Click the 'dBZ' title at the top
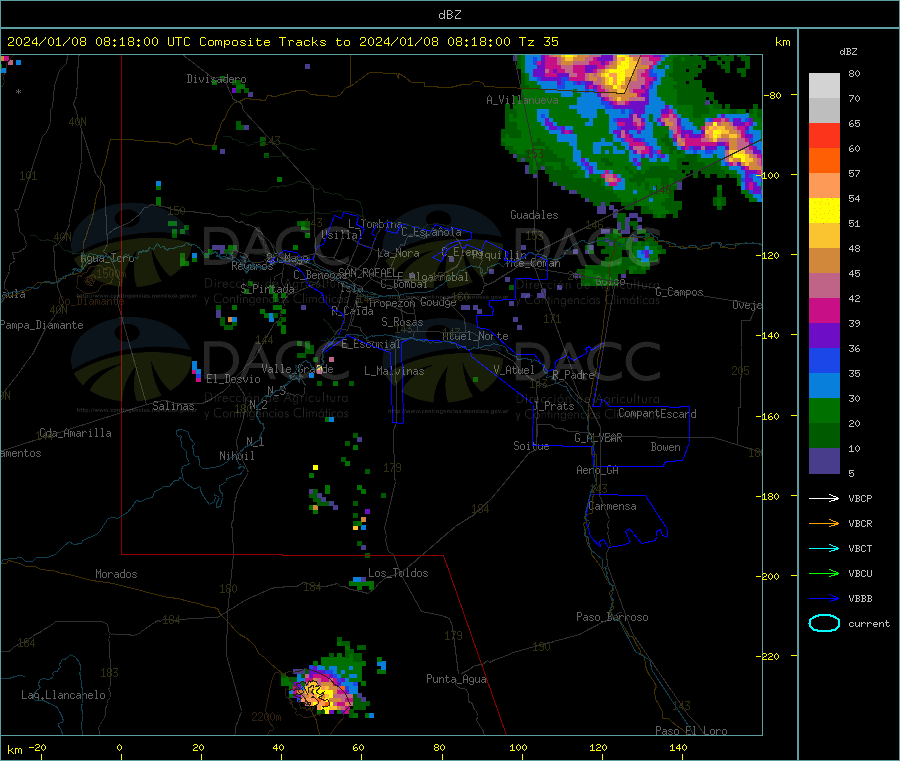 (449, 15)
